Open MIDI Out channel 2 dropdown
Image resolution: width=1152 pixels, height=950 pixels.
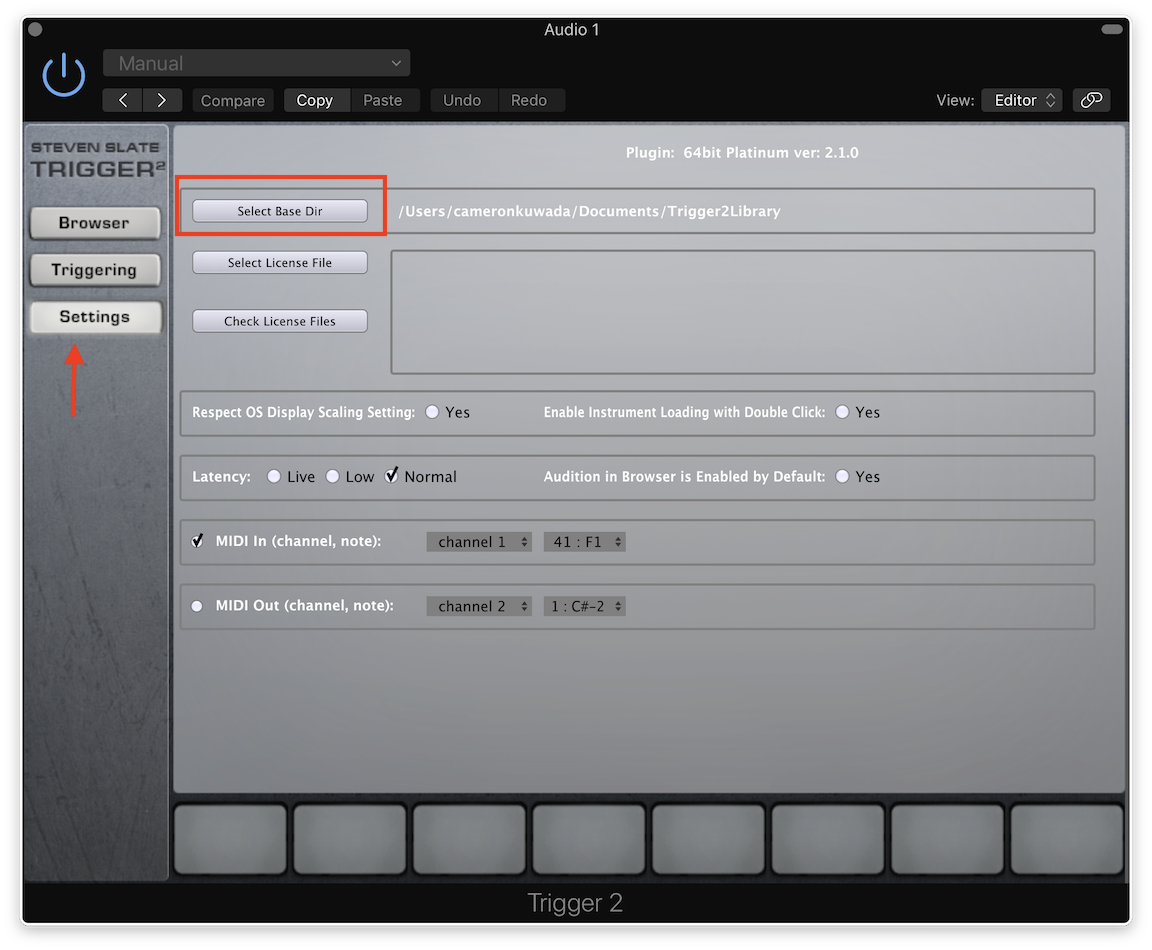click(479, 606)
